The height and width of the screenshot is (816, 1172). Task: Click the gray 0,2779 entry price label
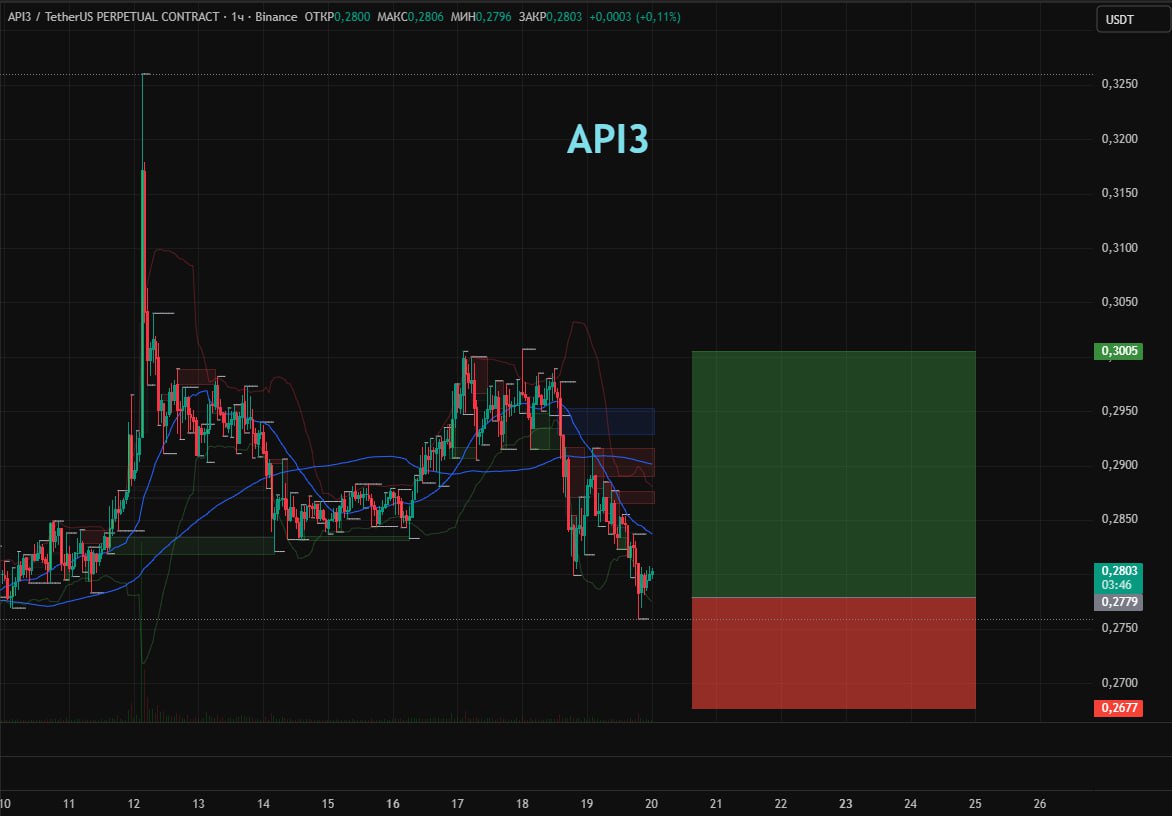(x=1118, y=602)
